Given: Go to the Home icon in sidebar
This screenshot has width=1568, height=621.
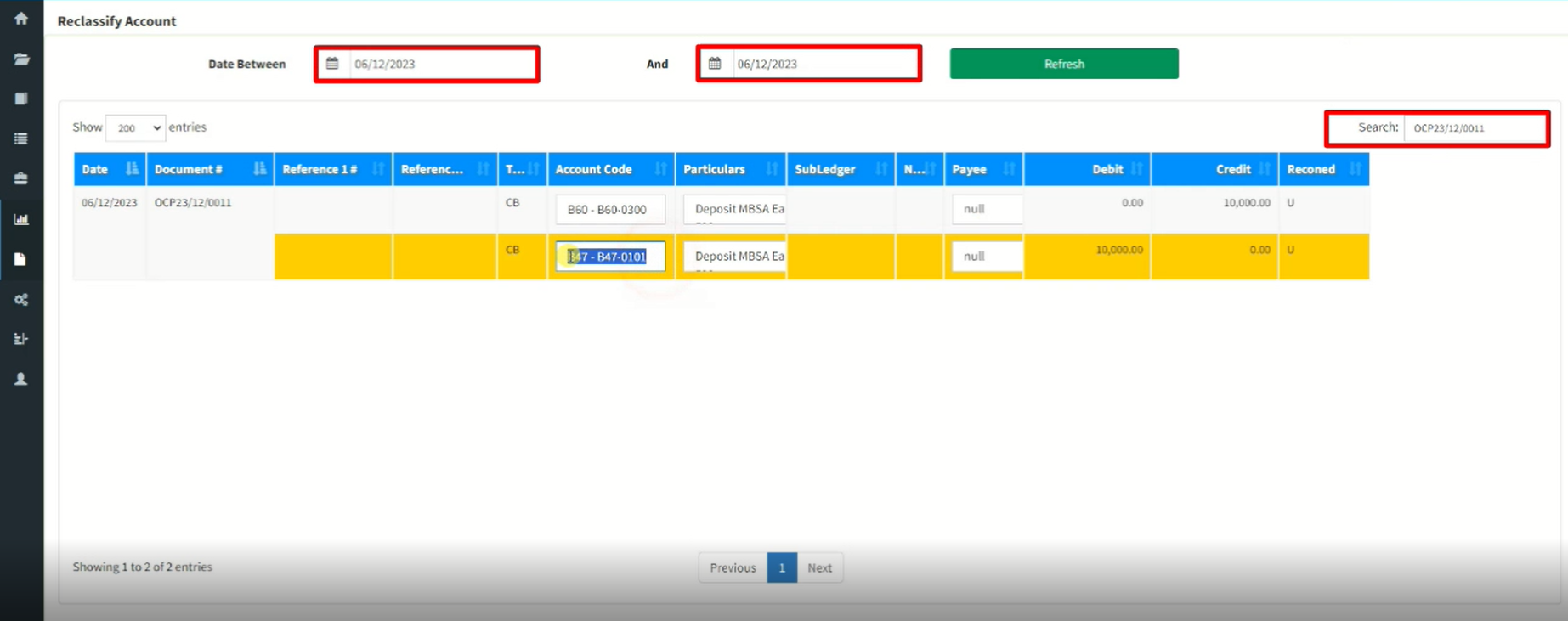Looking at the screenshot, I should 21,19.
